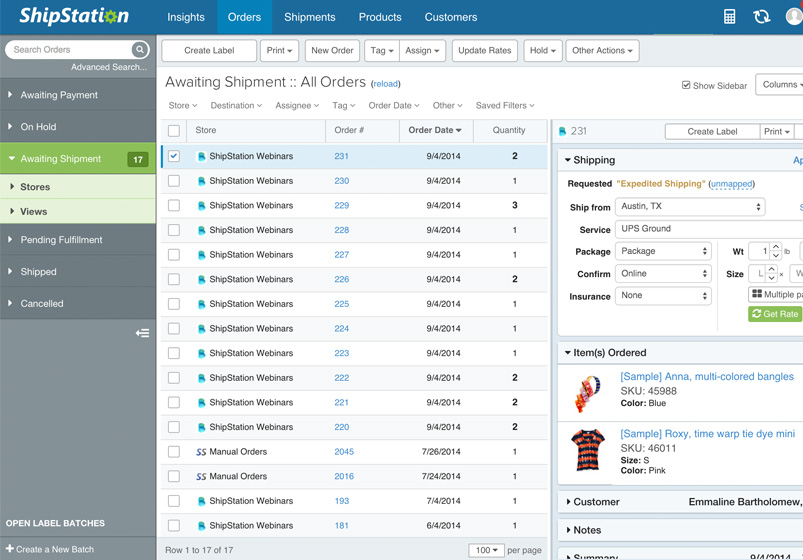Open the Other Actions dropdown
The image size is (803, 560).
602,51
